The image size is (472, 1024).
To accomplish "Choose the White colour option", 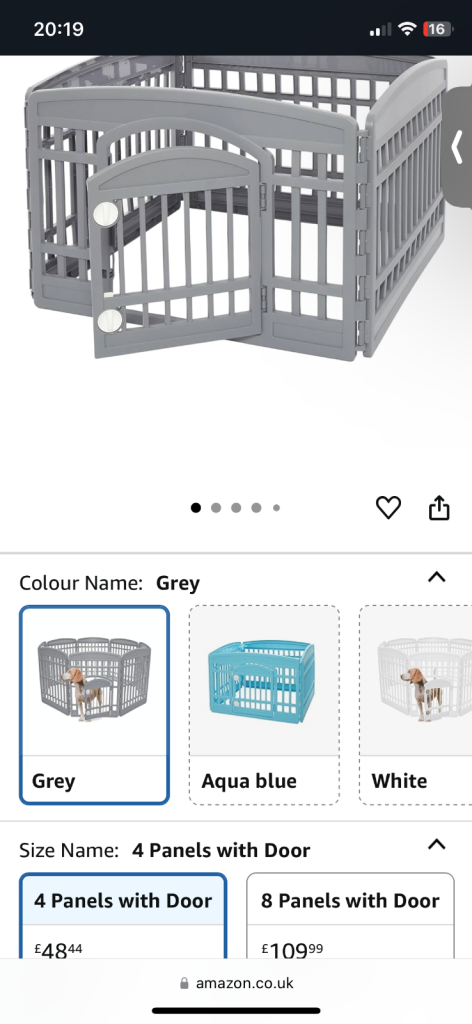I will 416,705.
